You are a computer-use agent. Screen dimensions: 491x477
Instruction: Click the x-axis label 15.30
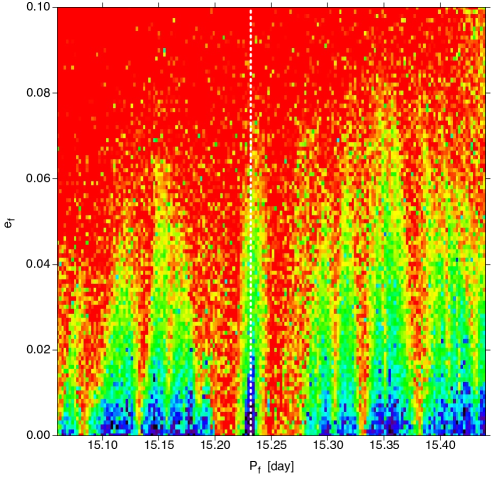(328, 445)
